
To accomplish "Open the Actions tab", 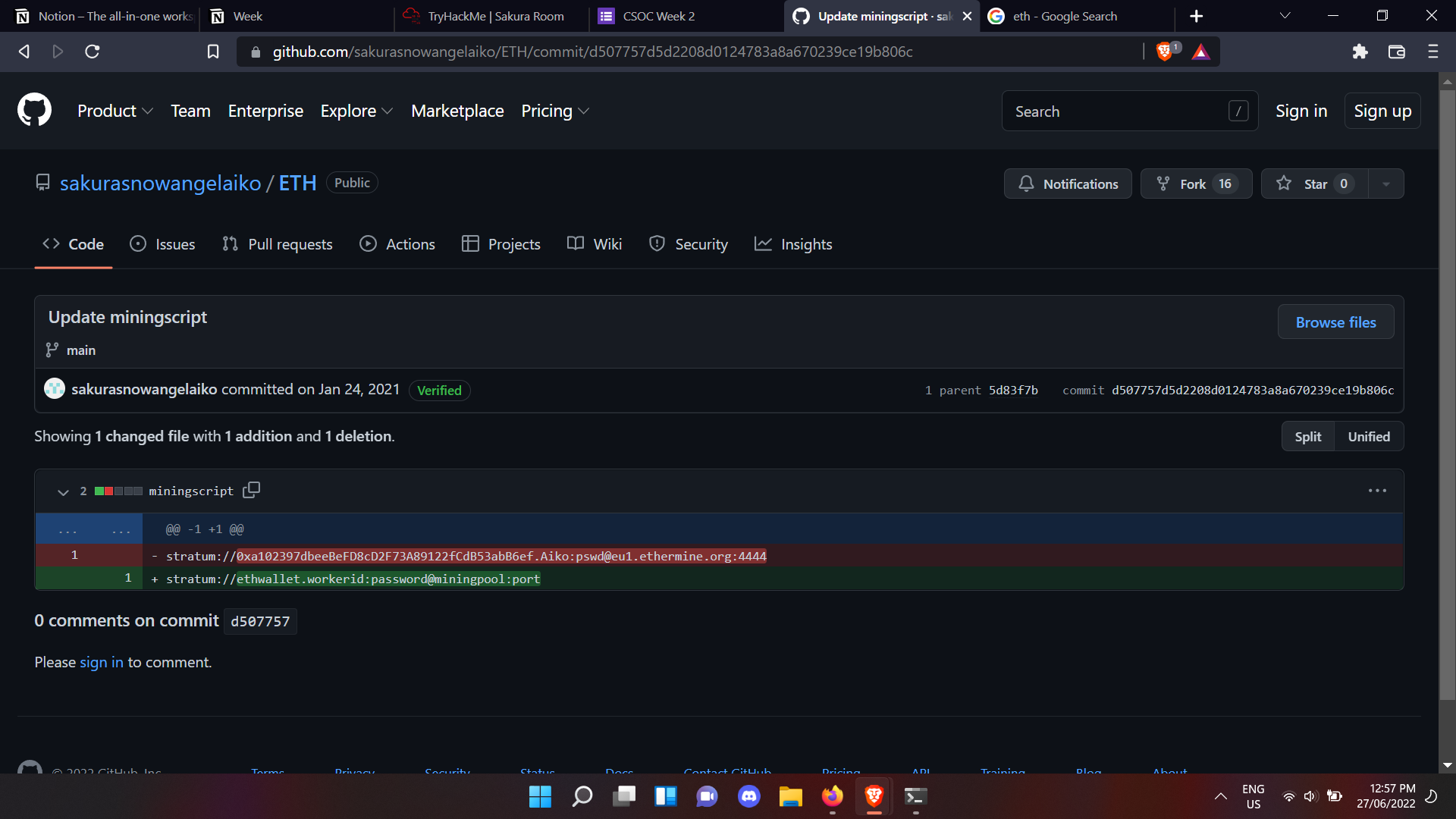I will coord(397,244).
